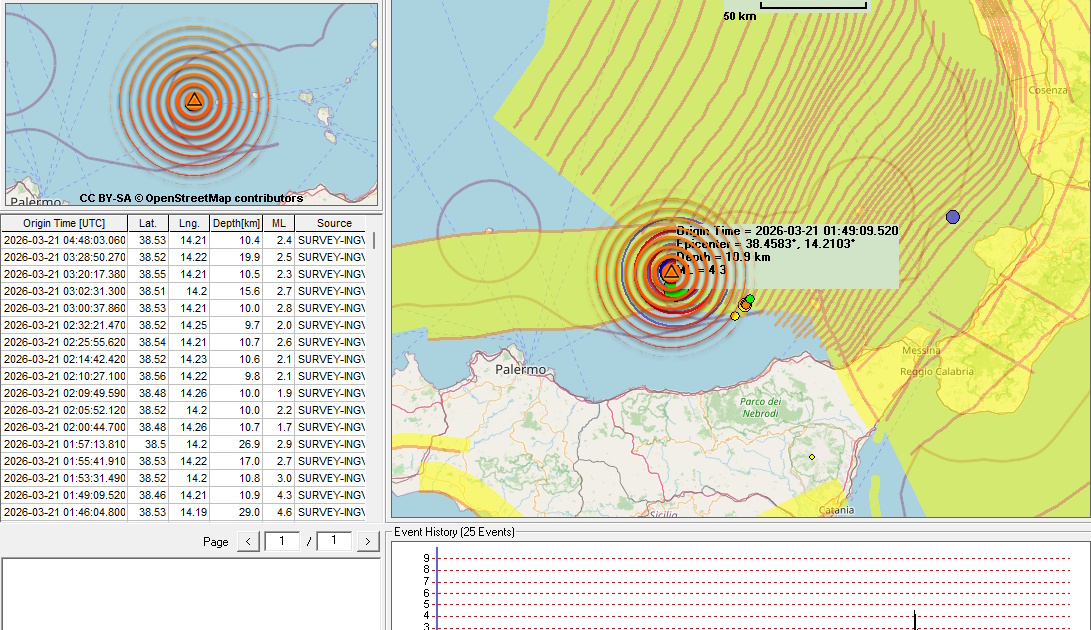Sort events by Depth[km] column header
1091x630 pixels.
[x=235, y=223]
